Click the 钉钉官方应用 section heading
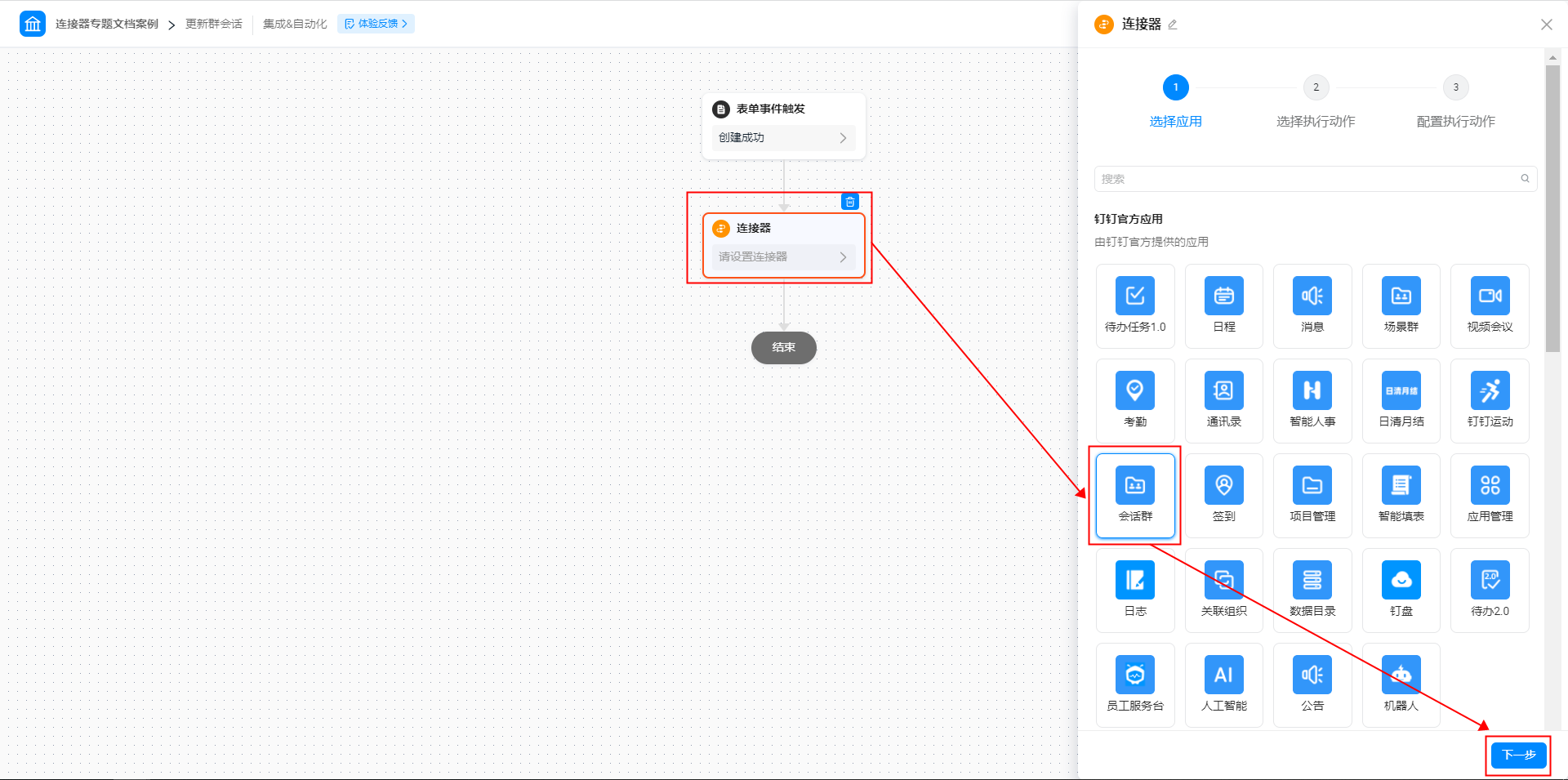This screenshot has width=1568, height=780. (1129, 219)
